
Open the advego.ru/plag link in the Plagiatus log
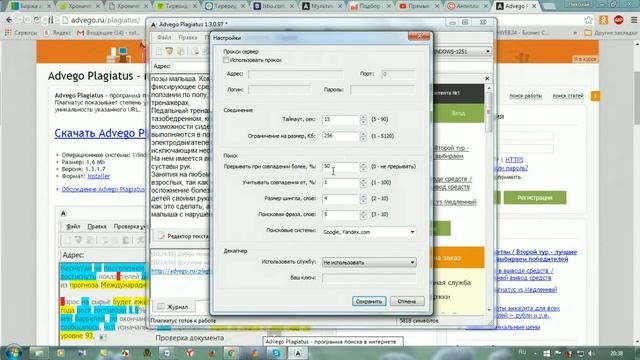point(180,271)
